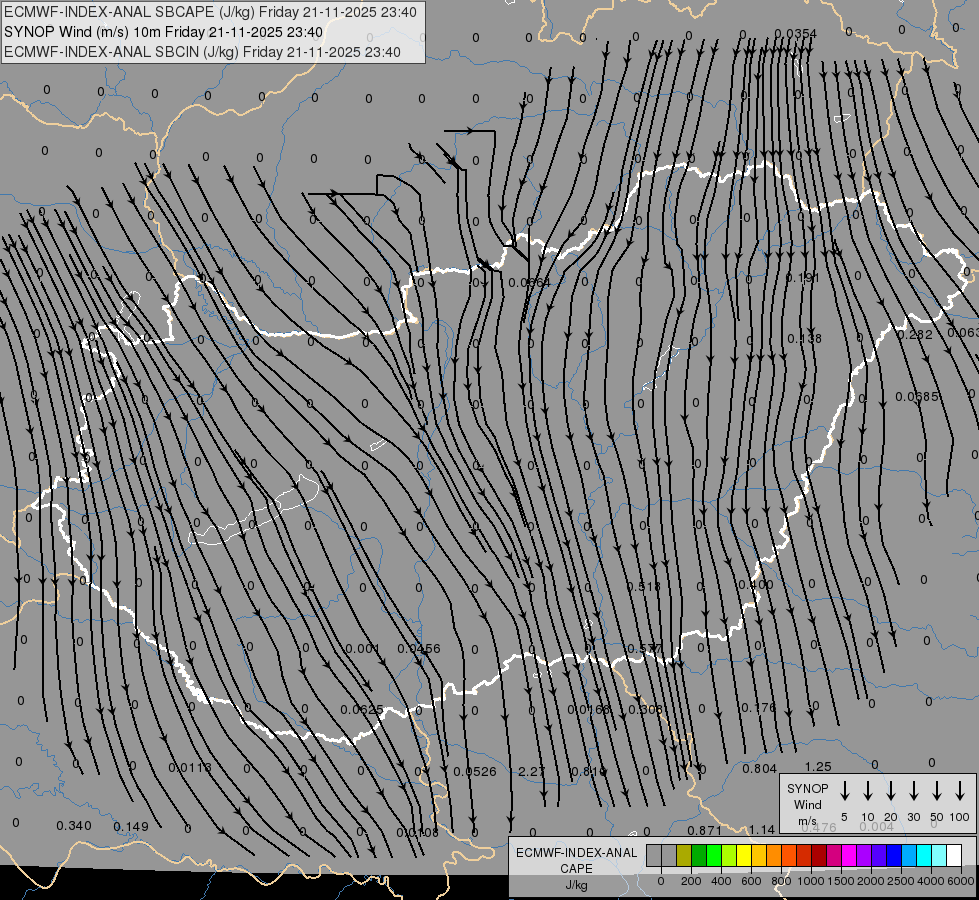Screen dimensions: 979x900
Task: Pick the pure yellow CAPE legend swatch
Action: [744, 855]
